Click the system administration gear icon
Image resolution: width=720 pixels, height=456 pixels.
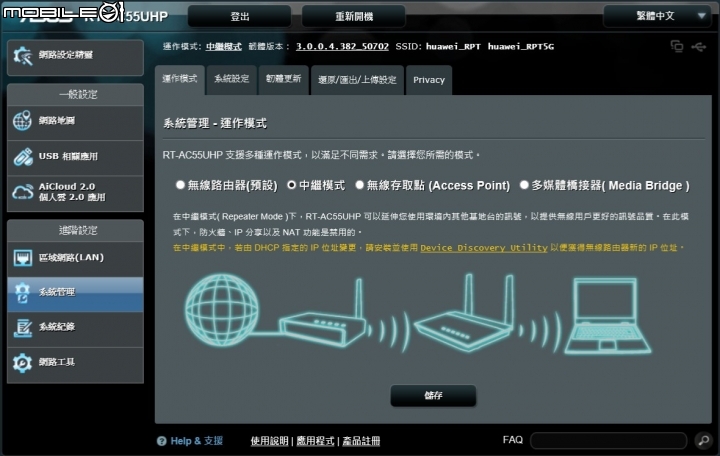click(x=22, y=293)
